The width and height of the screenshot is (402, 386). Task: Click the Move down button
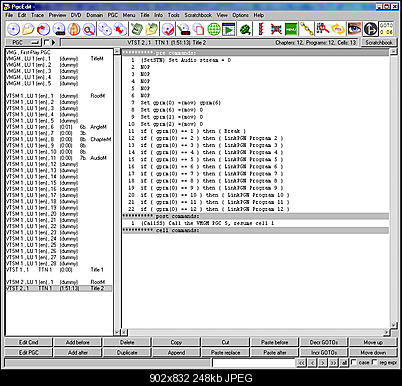pos(373,352)
